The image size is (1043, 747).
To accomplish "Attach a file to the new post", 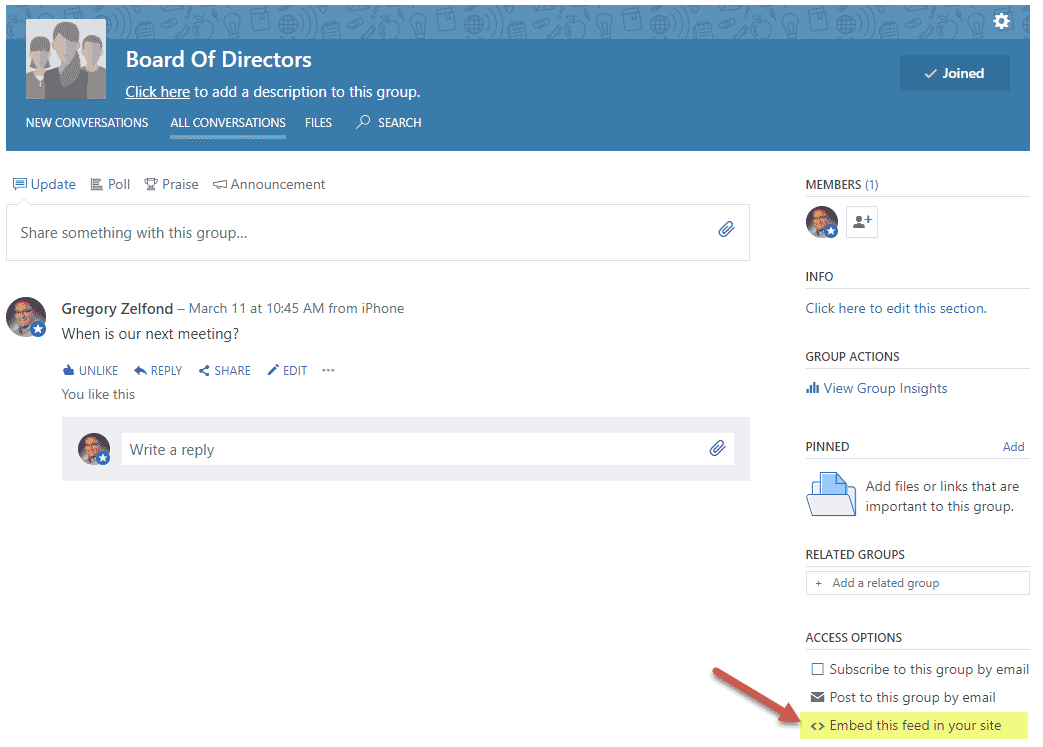I will tap(727, 229).
